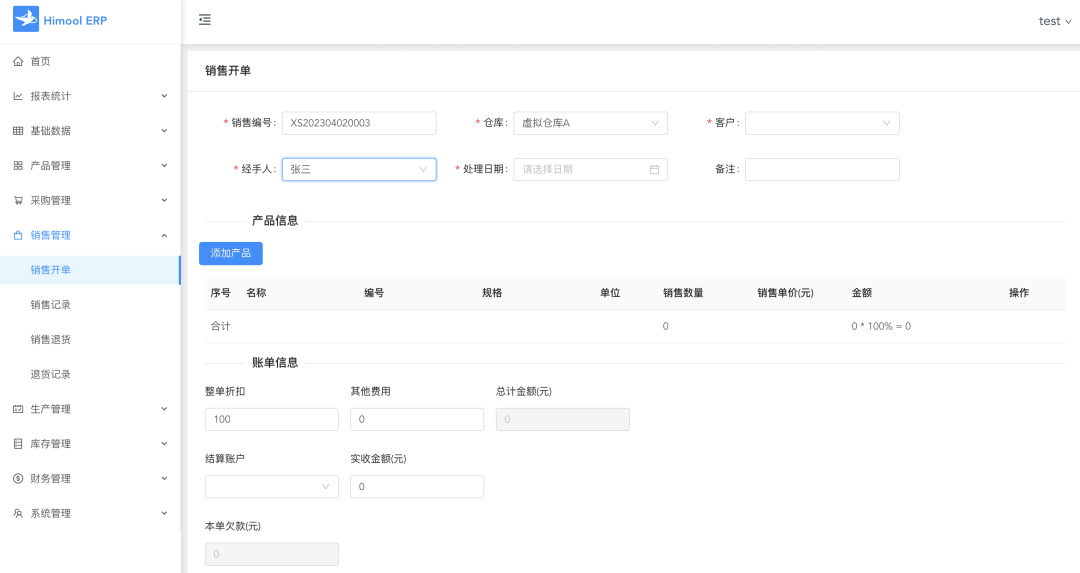Click the dollar icon beside 财务管理
This screenshot has height=573, width=1080.
coord(18,478)
